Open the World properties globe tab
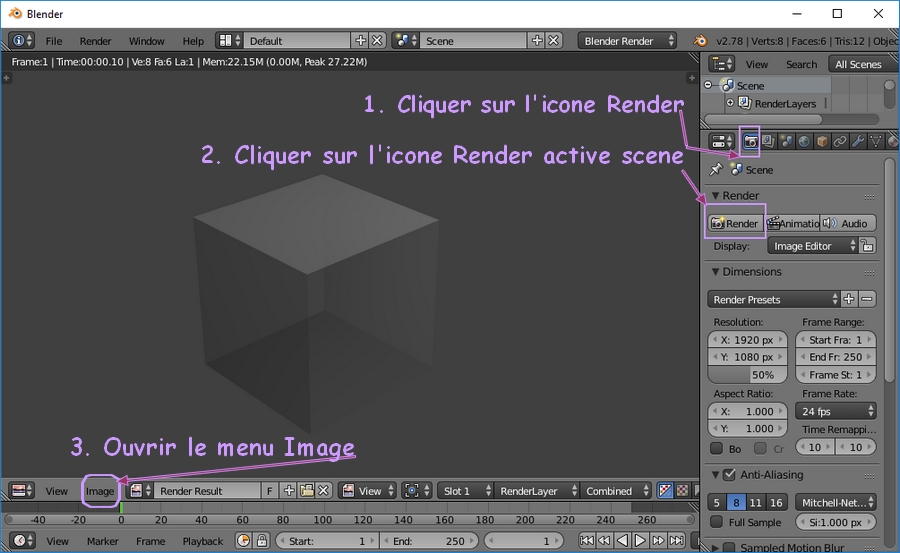The image size is (900, 553). coord(804,141)
